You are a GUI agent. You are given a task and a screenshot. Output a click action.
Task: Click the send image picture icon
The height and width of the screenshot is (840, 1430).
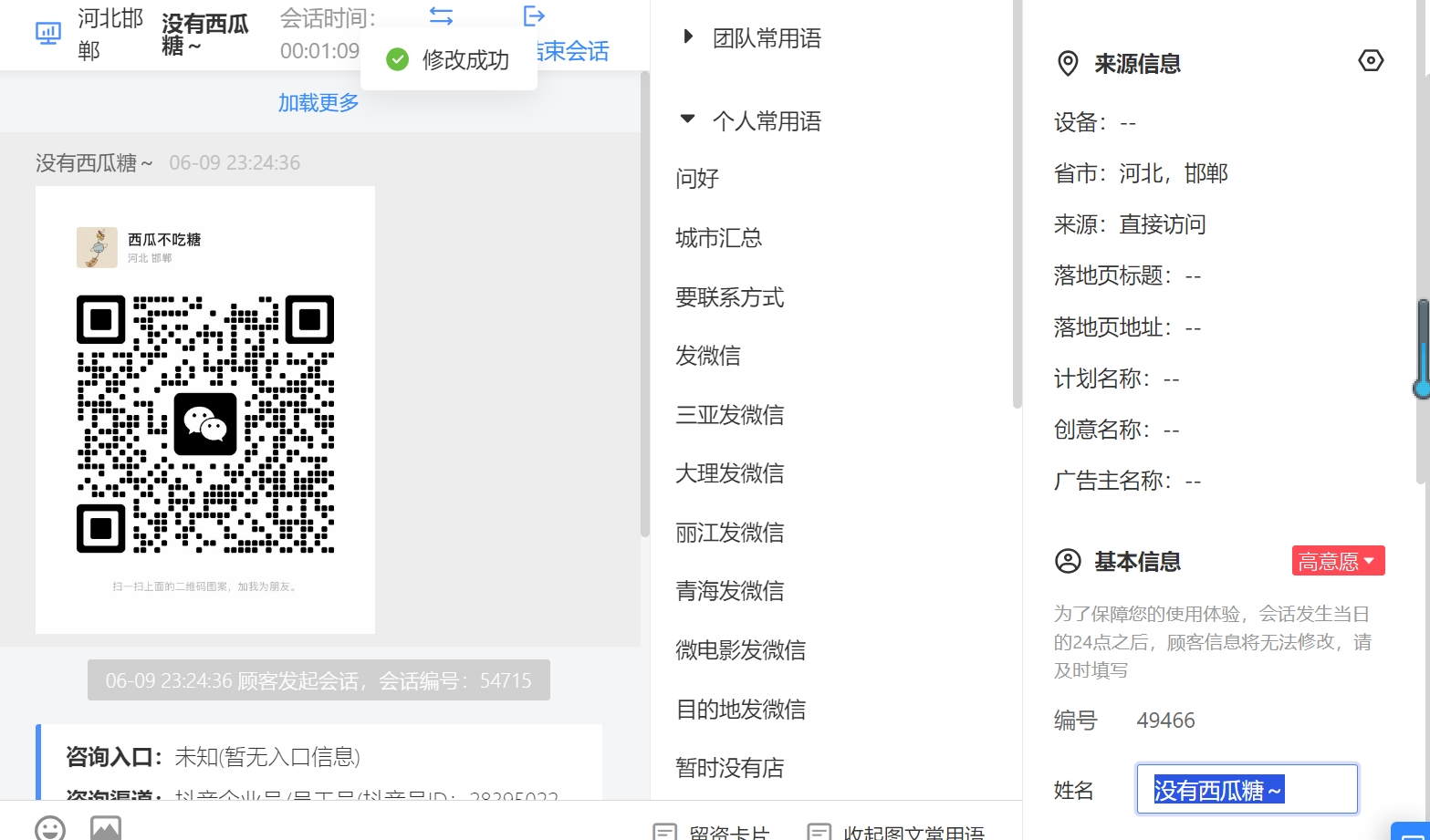coord(106,829)
